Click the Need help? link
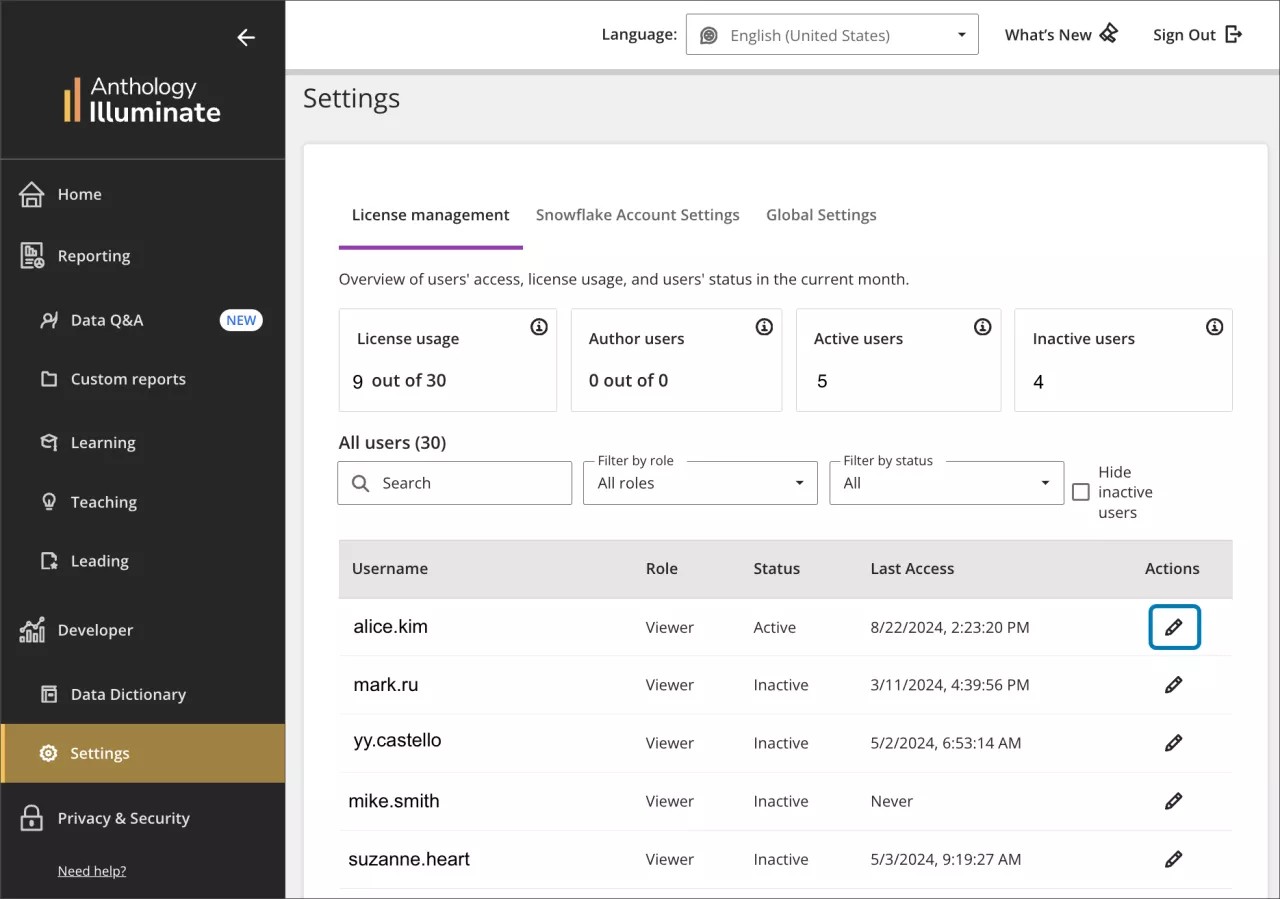 tap(92, 870)
